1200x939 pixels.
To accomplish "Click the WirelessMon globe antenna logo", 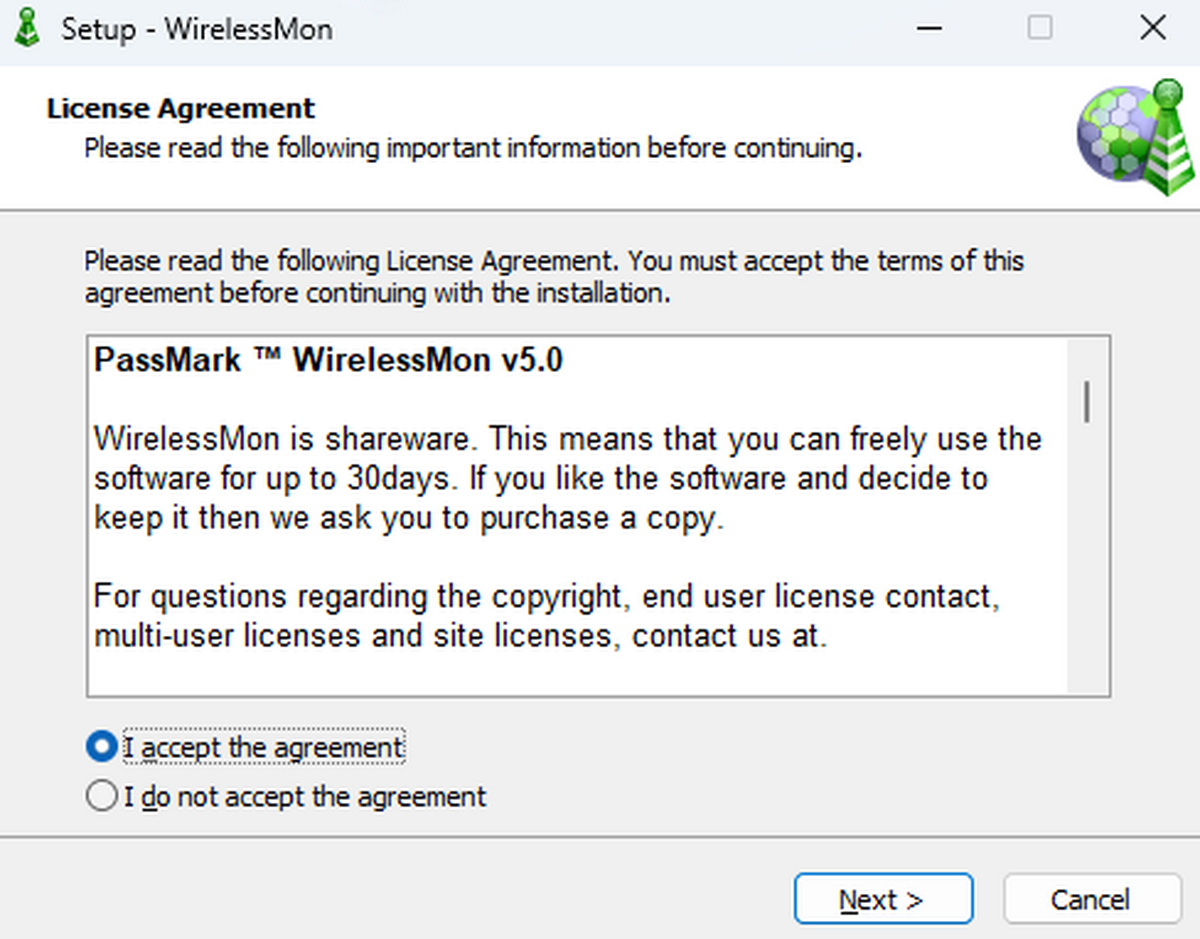I will (x=1134, y=137).
